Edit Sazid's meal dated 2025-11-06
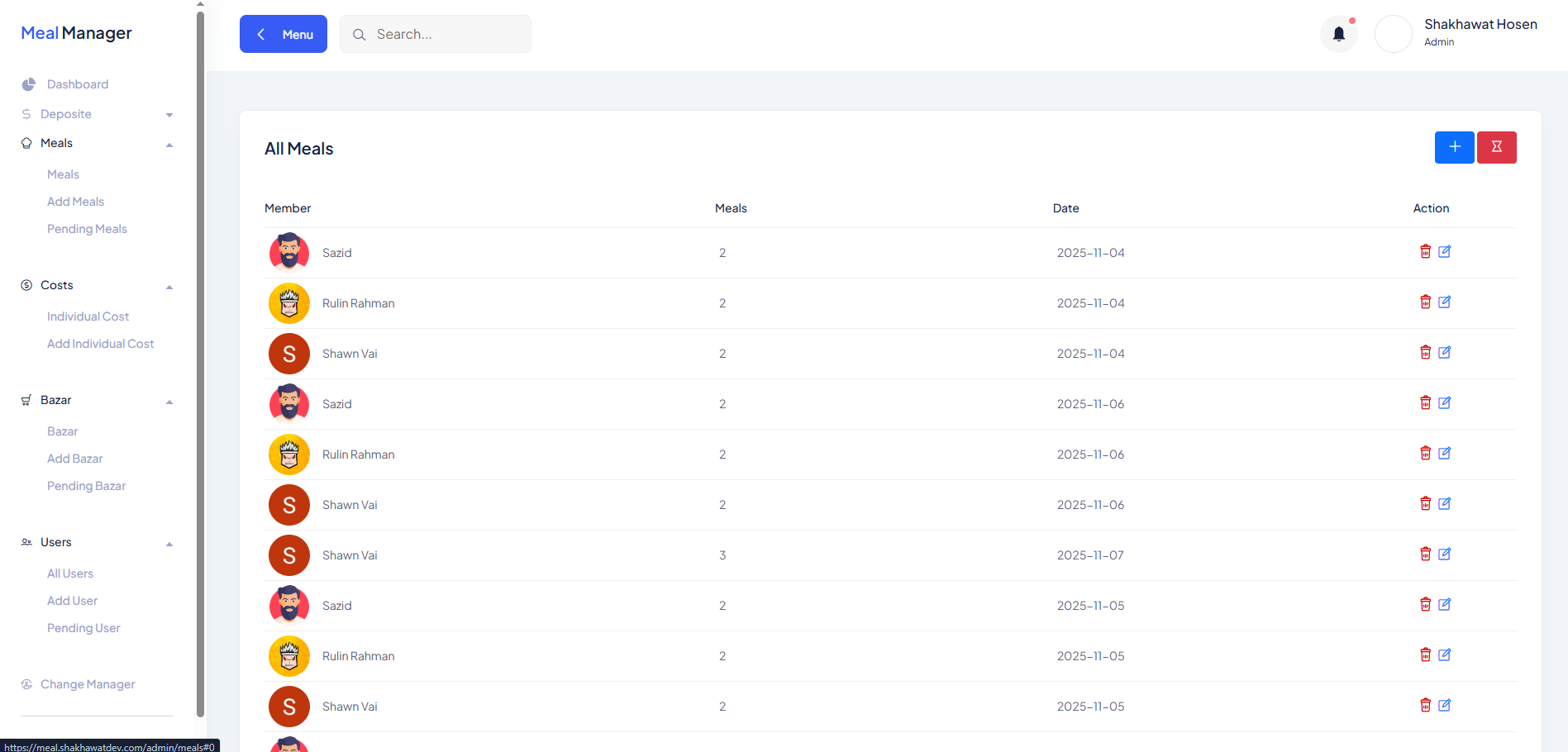 point(1444,403)
